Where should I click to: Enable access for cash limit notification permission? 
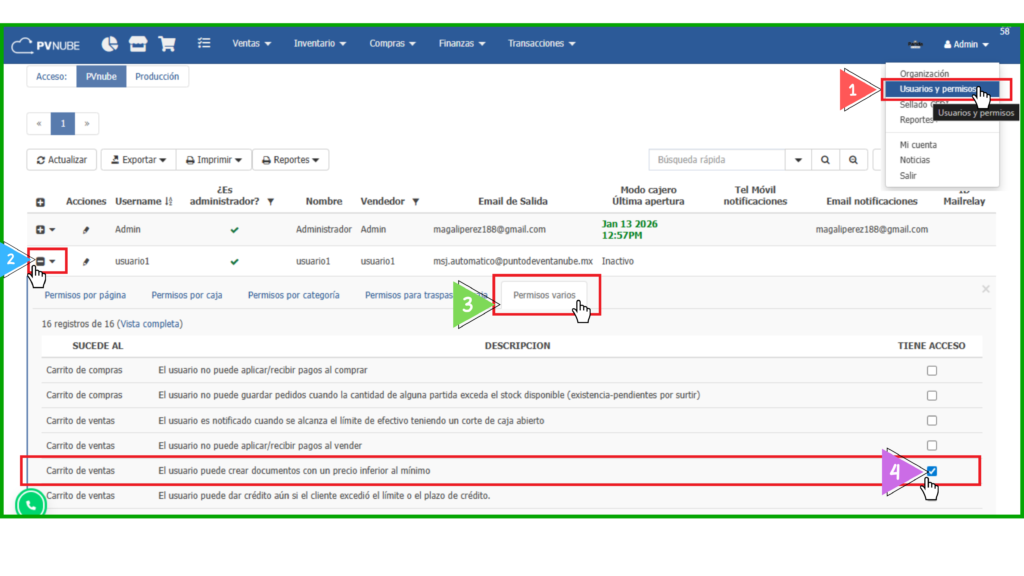[x=932, y=421]
